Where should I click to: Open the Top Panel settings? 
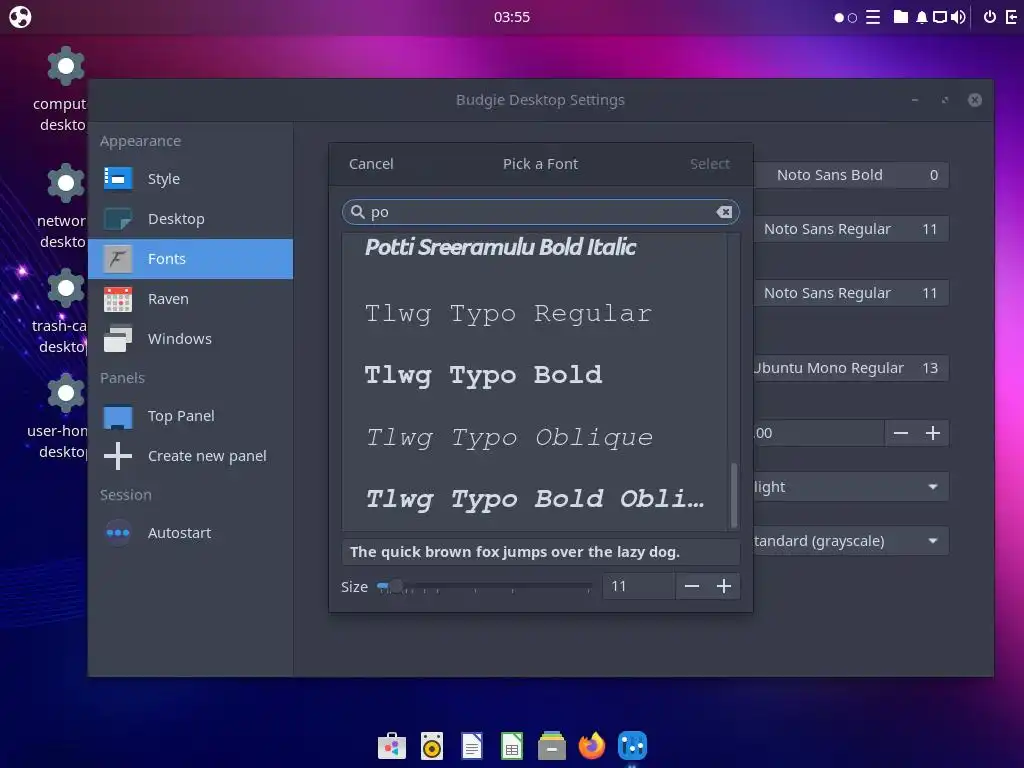coord(191,416)
